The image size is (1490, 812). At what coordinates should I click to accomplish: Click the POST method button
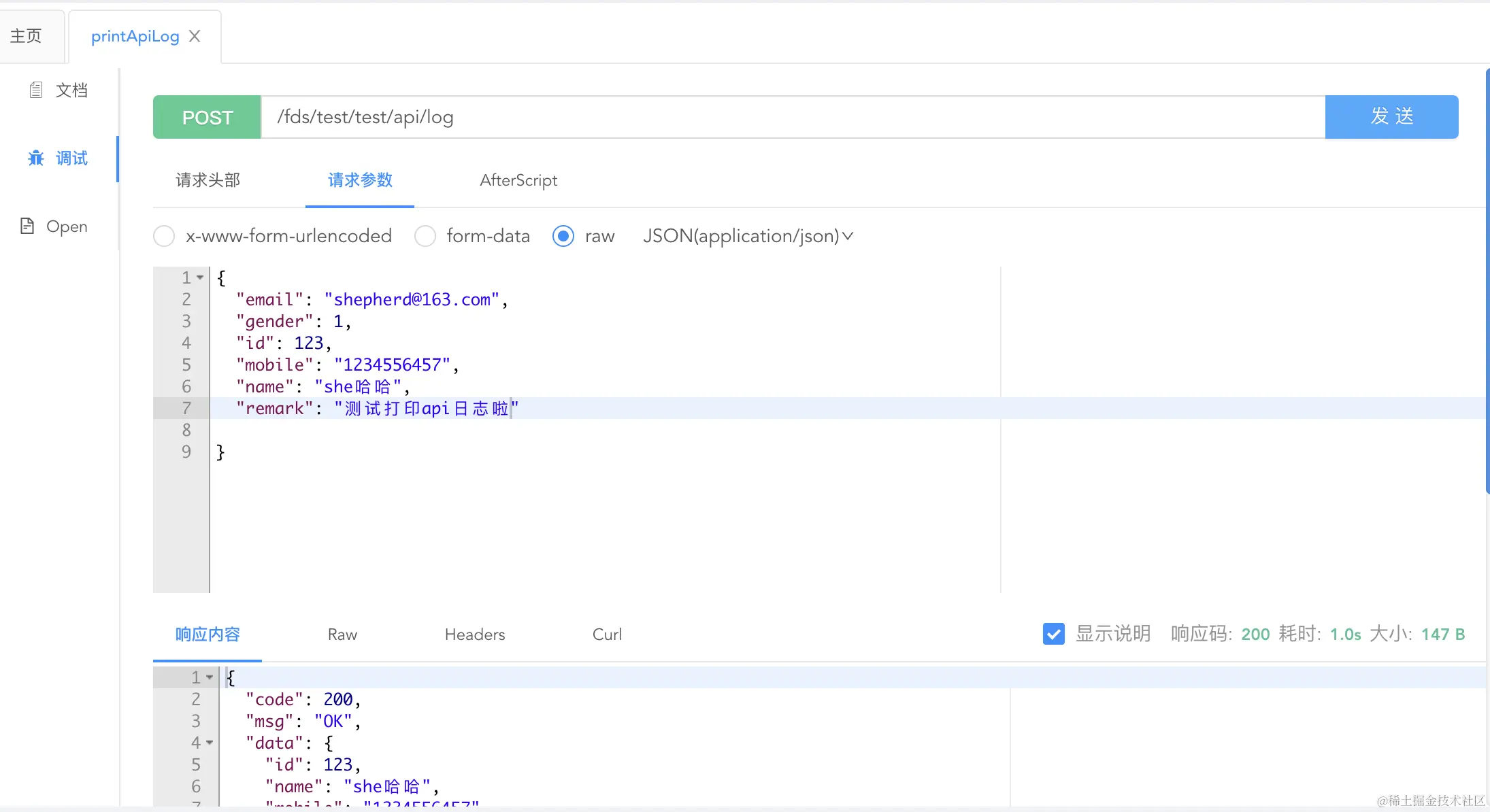coord(207,117)
